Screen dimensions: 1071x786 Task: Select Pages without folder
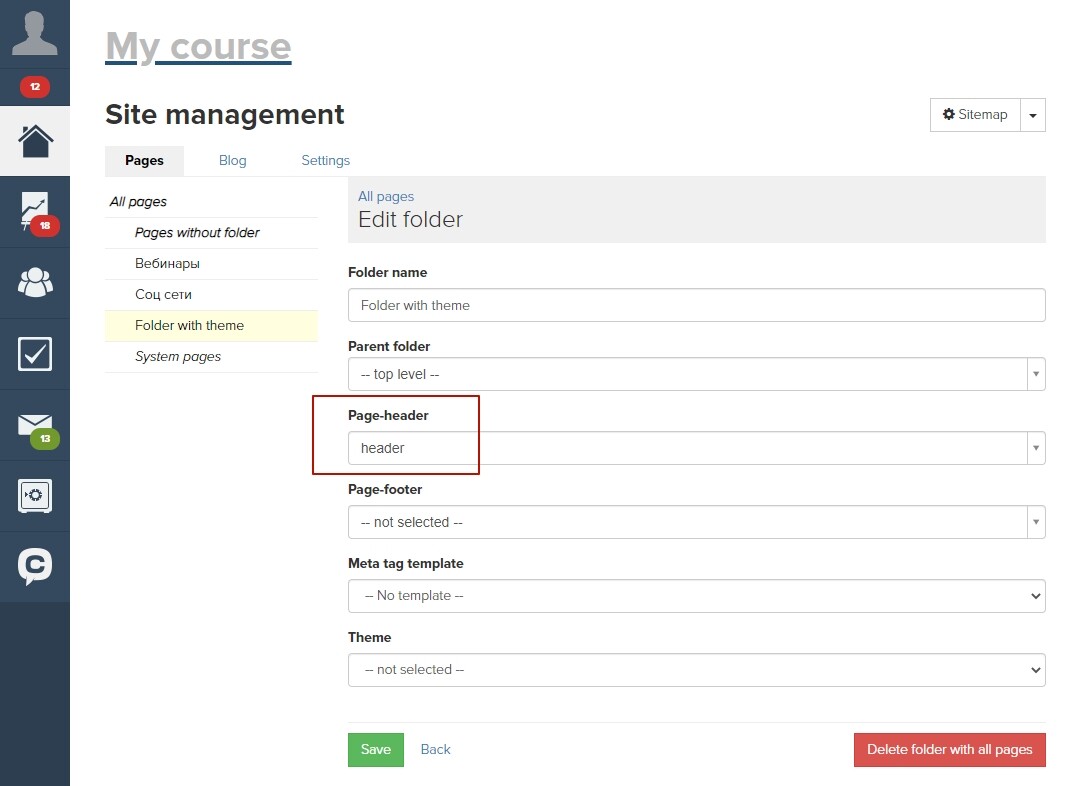click(197, 233)
